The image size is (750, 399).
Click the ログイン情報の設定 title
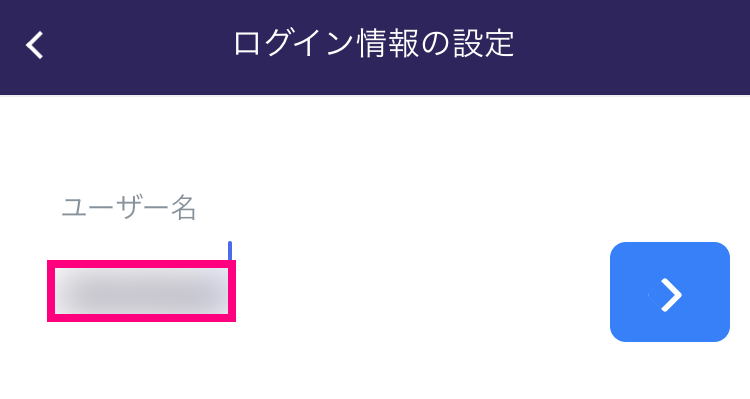pyautogui.click(x=374, y=44)
